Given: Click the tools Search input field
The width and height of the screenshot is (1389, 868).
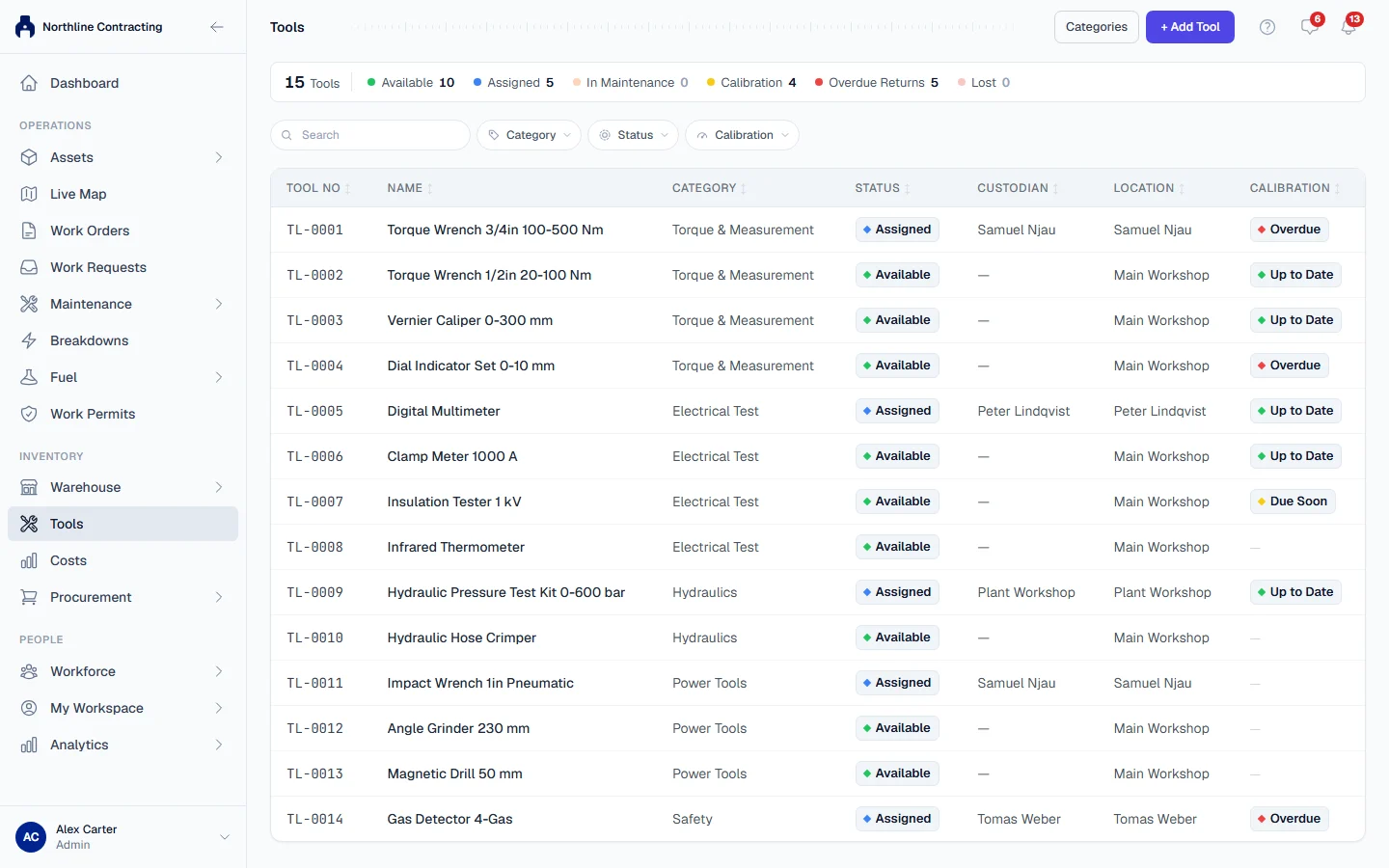Looking at the screenshot, I should pos(370,135).
